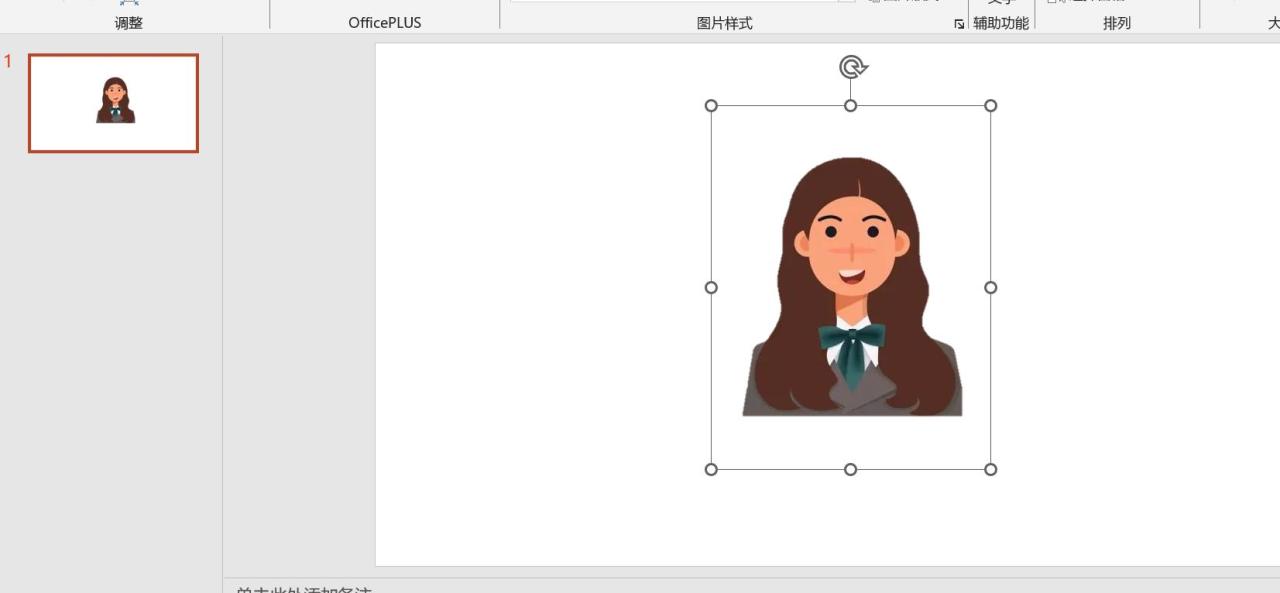Click the 辅助功能 ribbon group
The height and width of the screenshot is (593, 1280).
(1000, 21)
